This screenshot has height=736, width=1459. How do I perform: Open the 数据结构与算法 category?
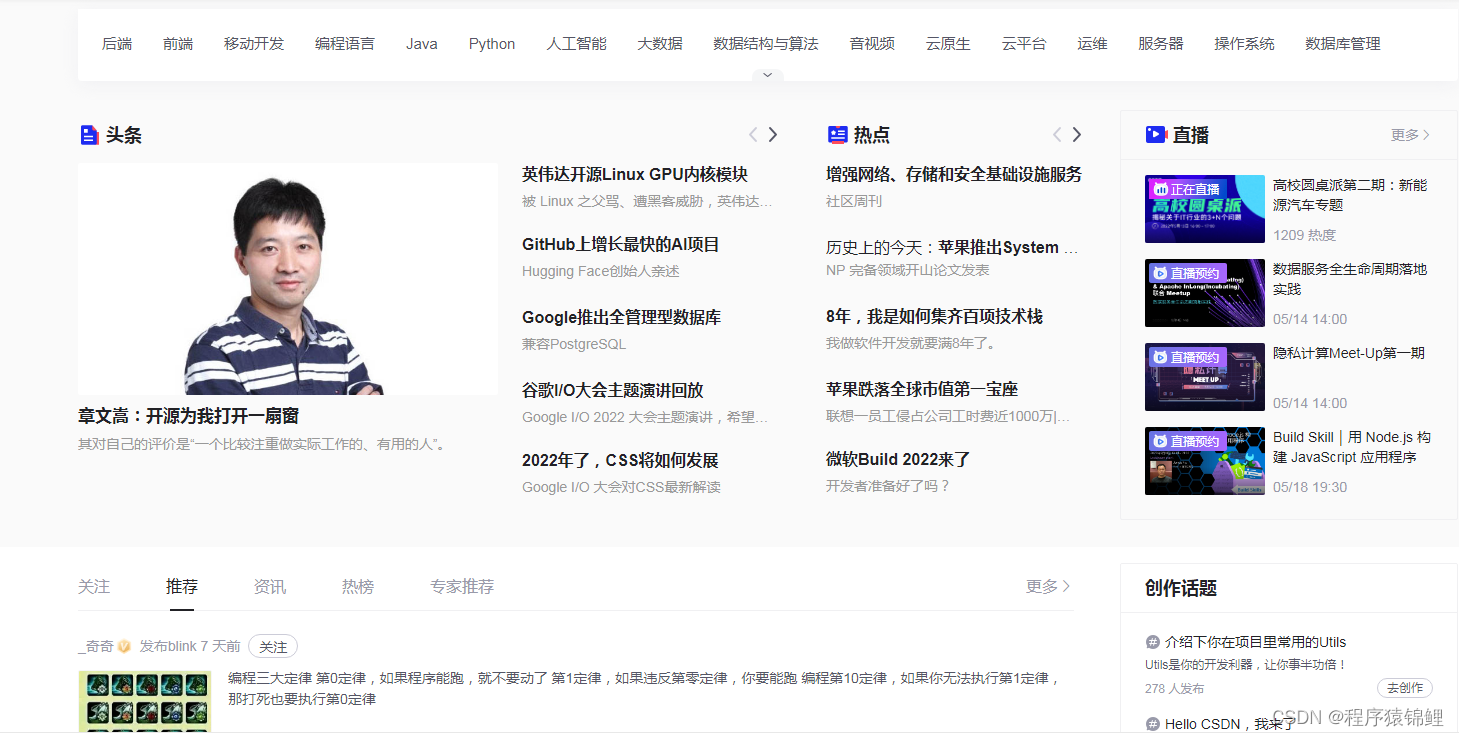point(766,44)
